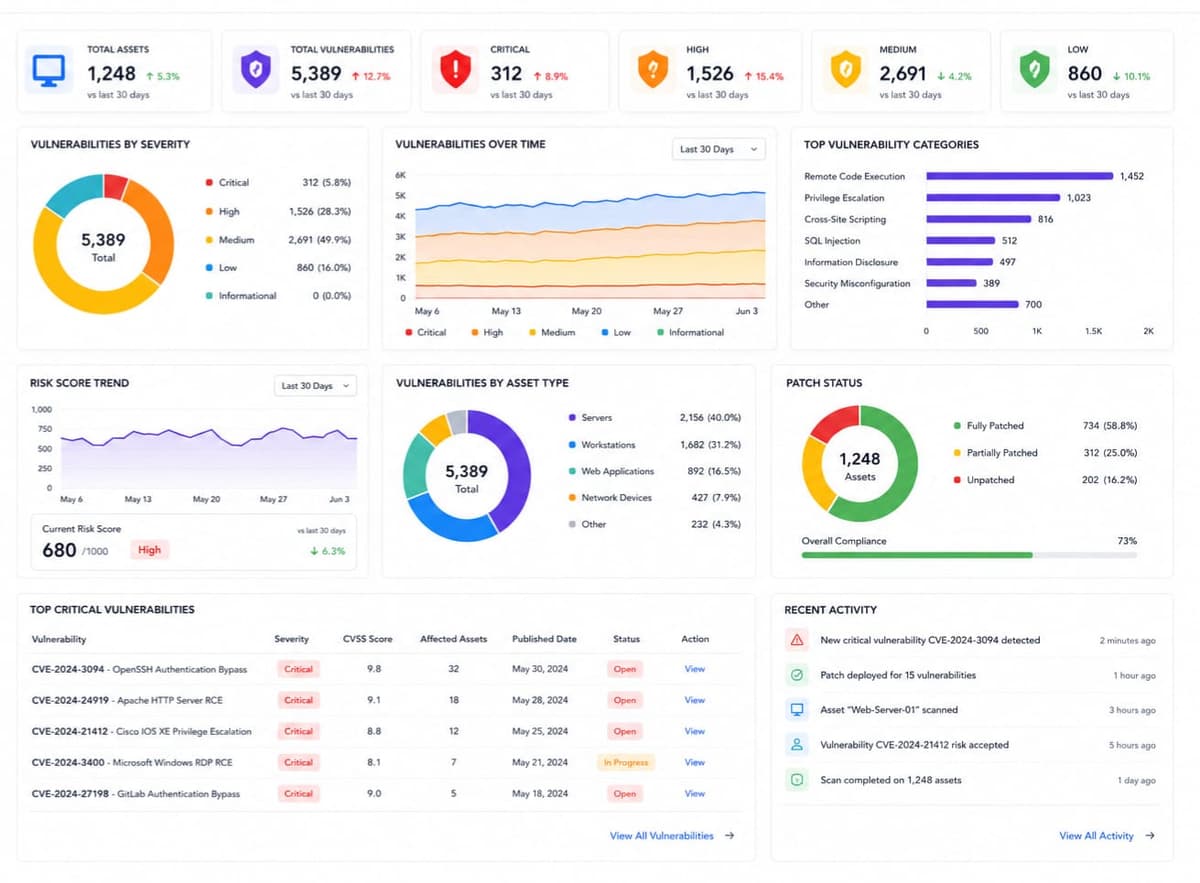Click the monitor icon for Web-Server-01 scanned

(797, 710)
